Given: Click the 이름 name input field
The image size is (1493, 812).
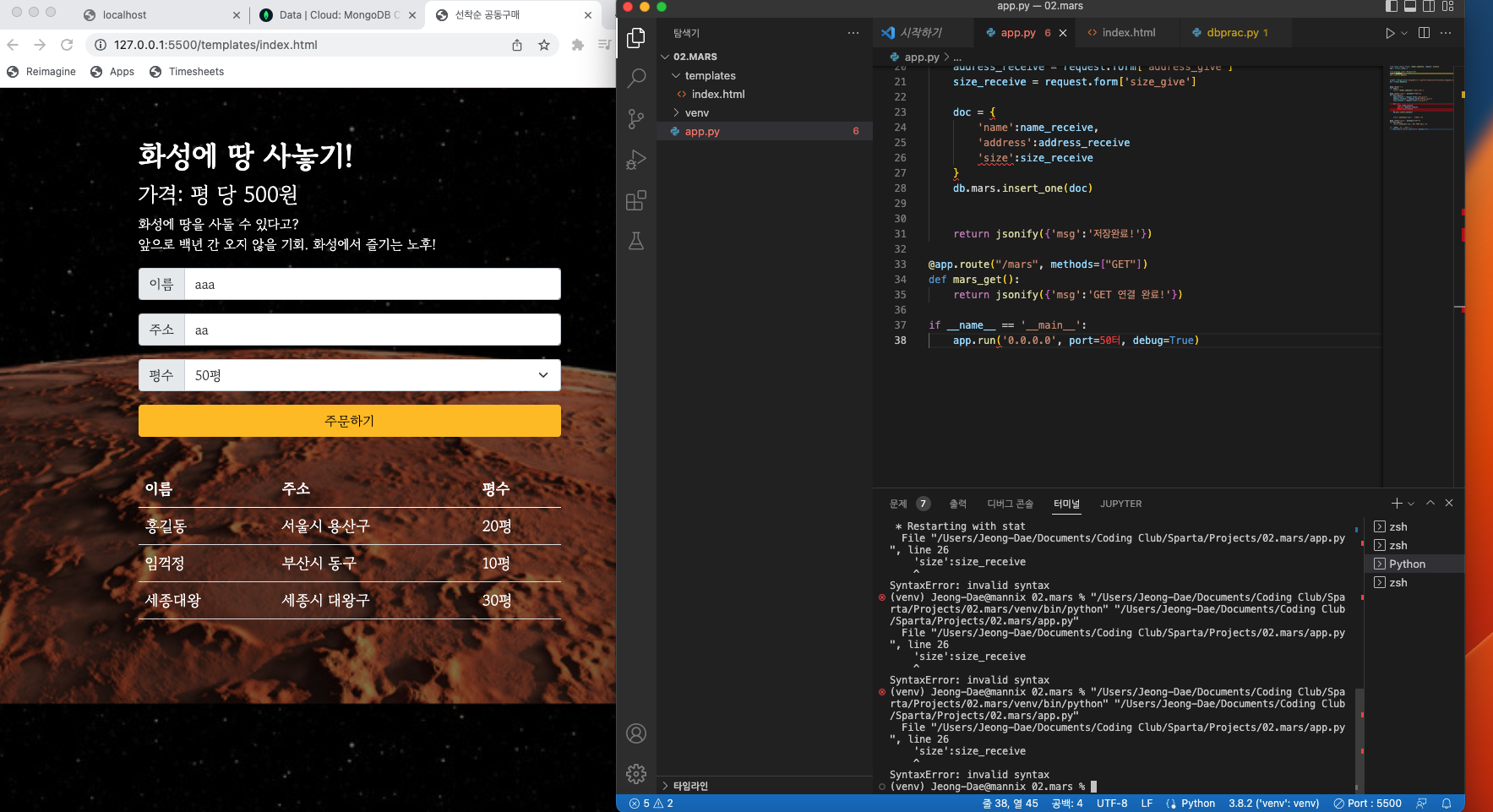Looking at the screenshot, I should click(x=373, y=284).
